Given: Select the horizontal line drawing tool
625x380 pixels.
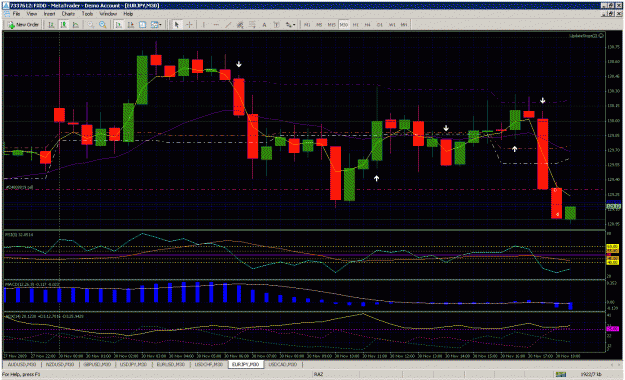Looking at the screenshot, I should coord(216,25).
